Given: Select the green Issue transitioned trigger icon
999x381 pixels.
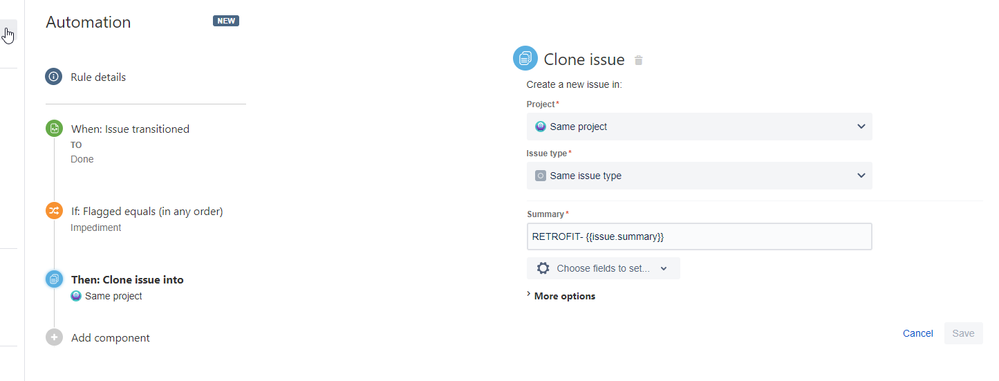Looking at the screenshot, I should [54, 128].
